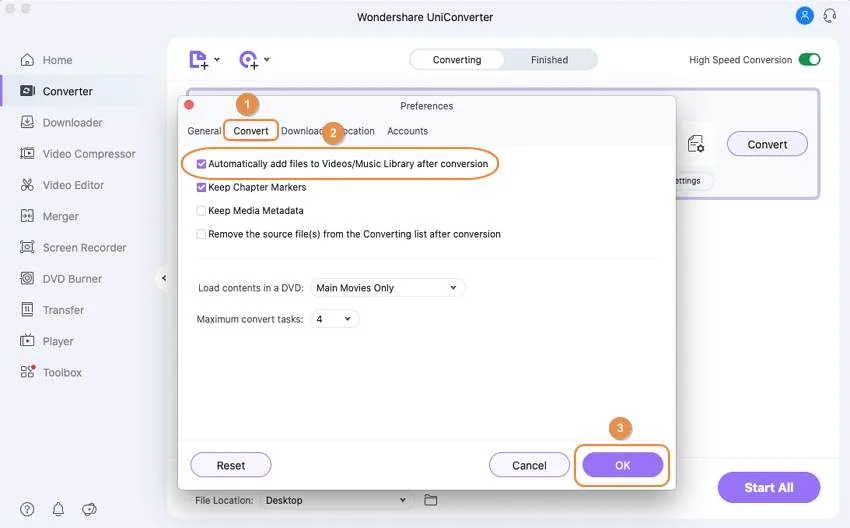Image resolution: width=850 pixels, height=528 pixels.
Task: Switch to the General preferences tab
Action: [x=204, y=131]
